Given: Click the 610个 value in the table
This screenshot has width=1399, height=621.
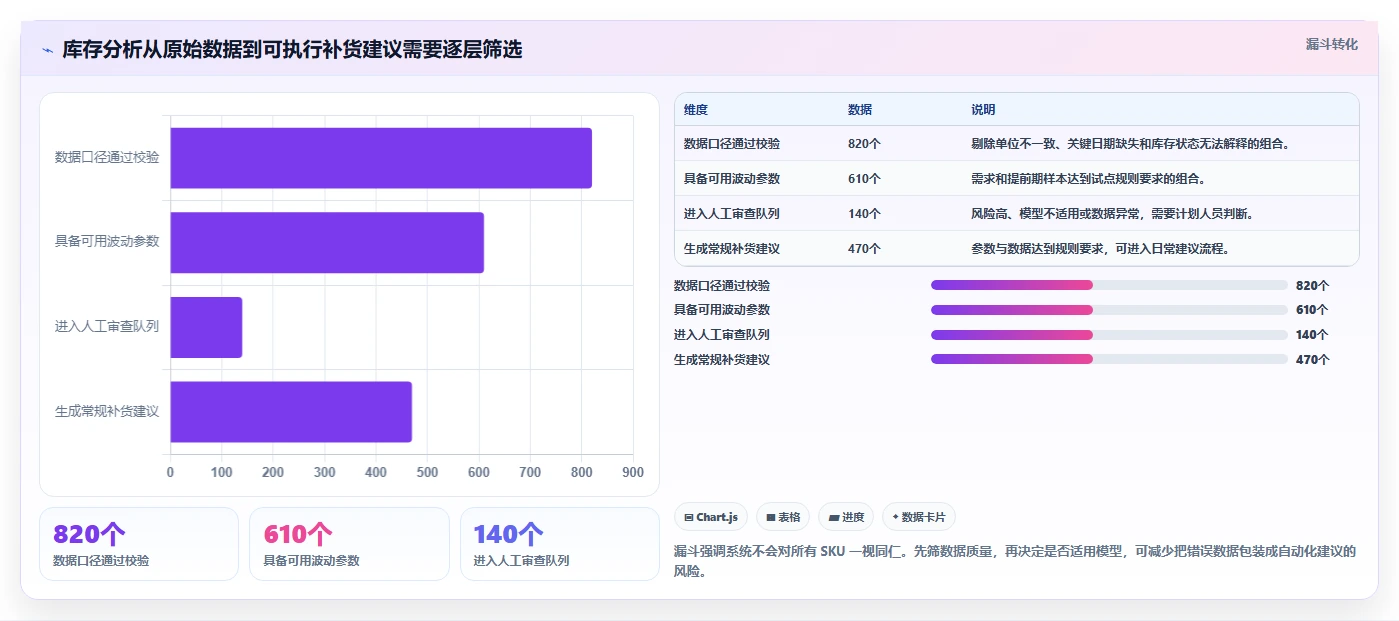Looking at the screenshot, I should pyautogui.click(x=864, y=179).
